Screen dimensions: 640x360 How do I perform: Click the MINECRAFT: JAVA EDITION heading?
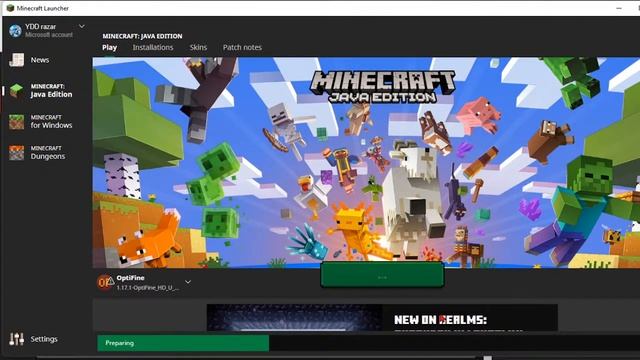point(142,36)
